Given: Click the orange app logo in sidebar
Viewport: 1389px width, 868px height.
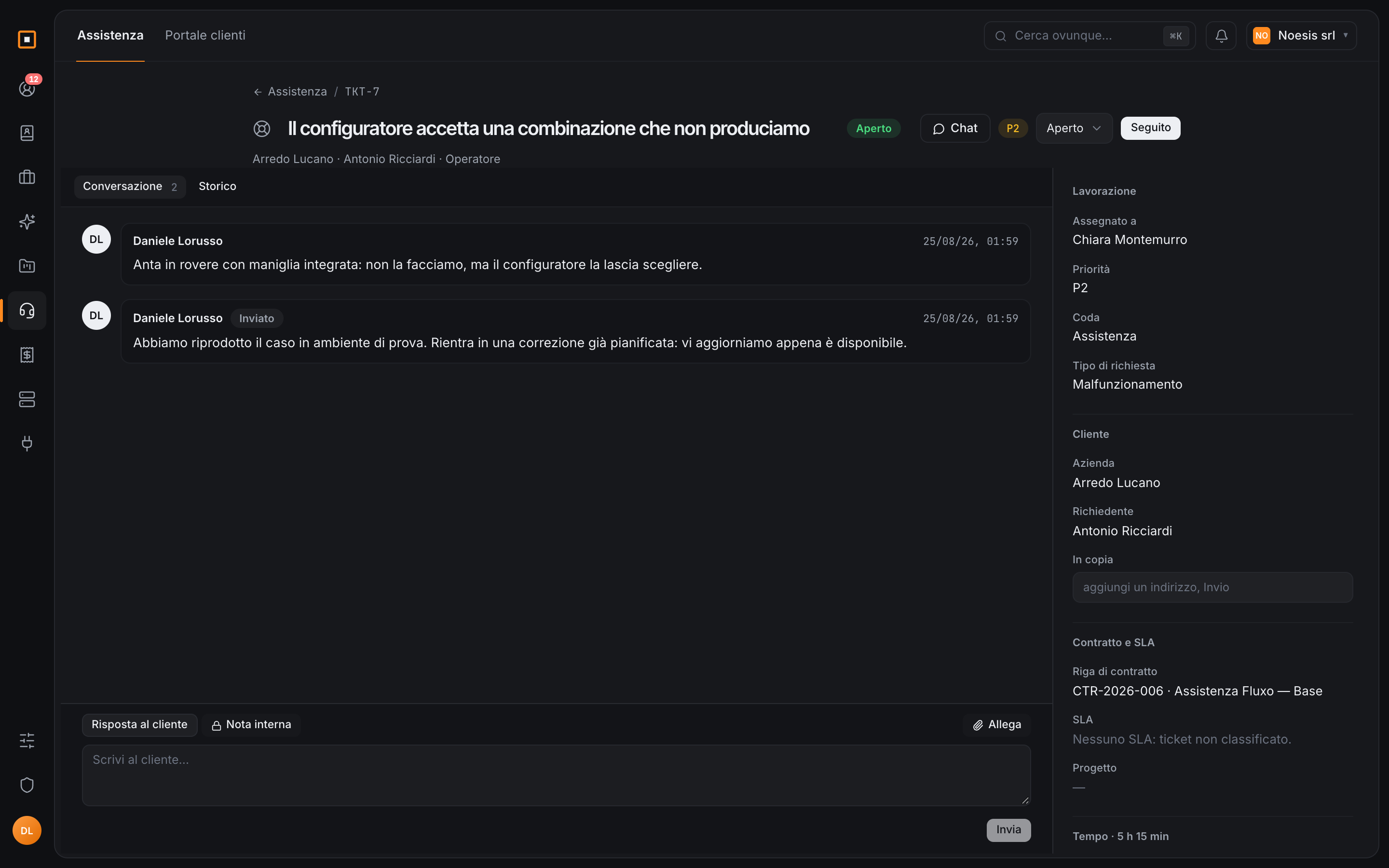Looking at the screenshot, I should (27, 39).
